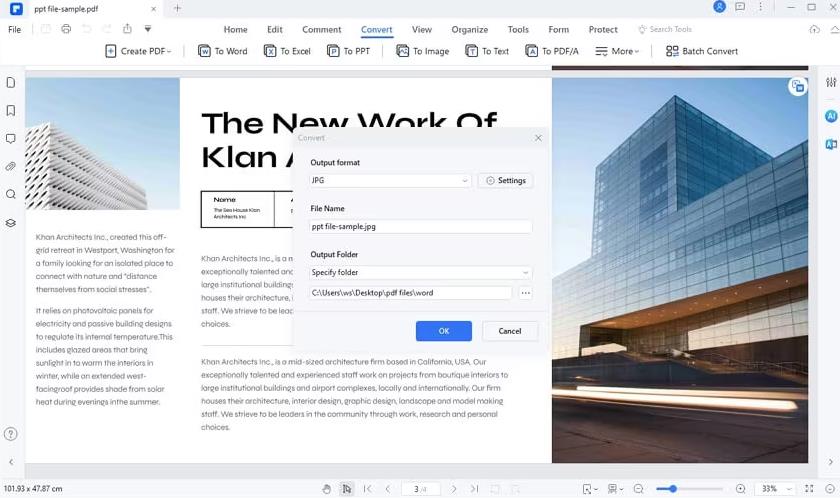Click the zoom in magnifier
This screenshot has height=498, width=840.
740,489
